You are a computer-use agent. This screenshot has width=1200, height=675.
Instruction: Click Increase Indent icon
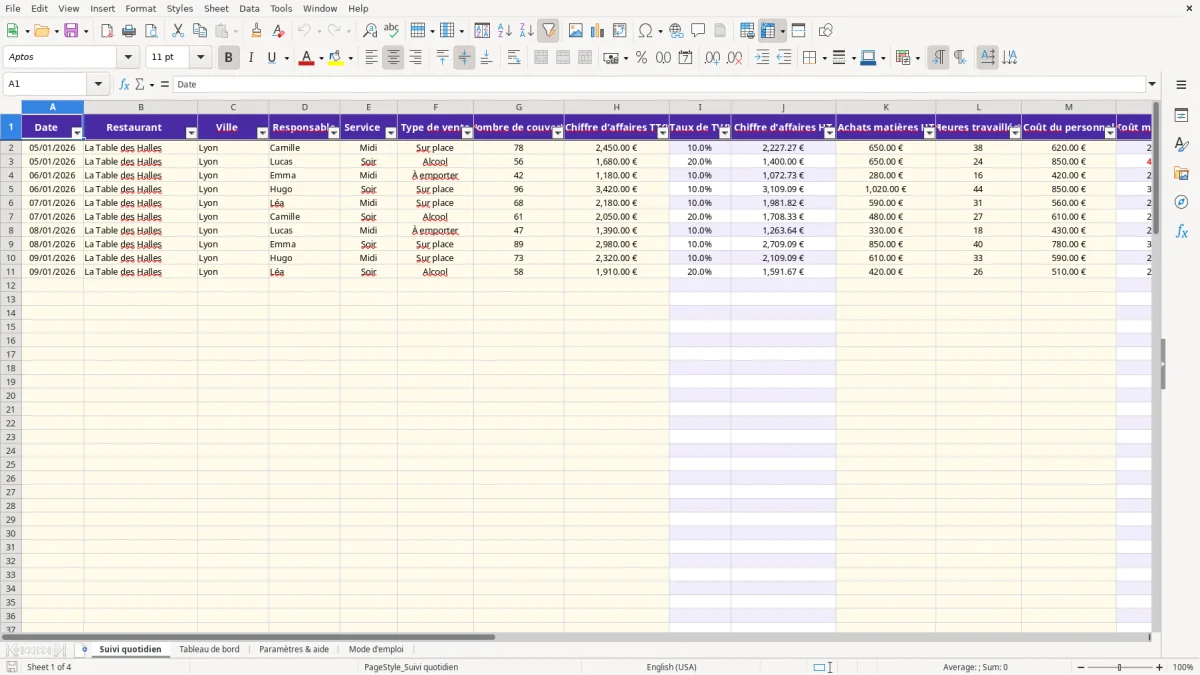(x=762, y=58)
